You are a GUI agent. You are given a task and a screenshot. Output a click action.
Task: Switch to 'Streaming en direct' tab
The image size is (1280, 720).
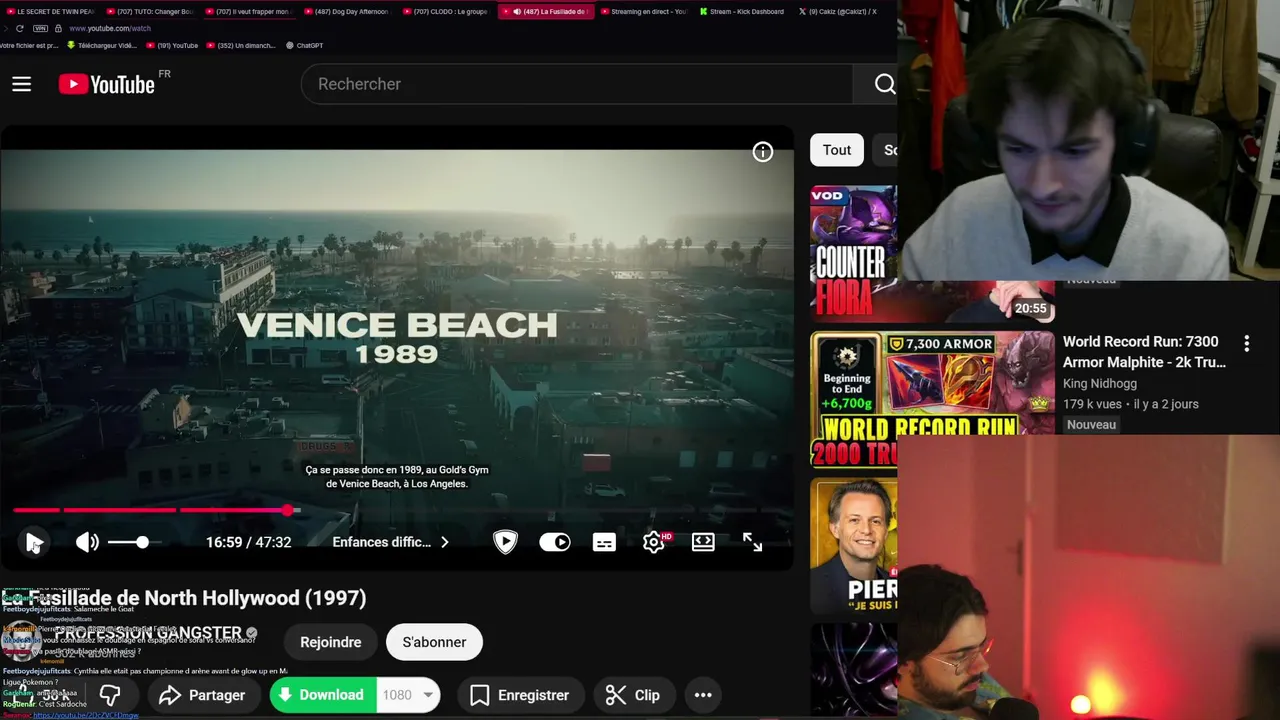643,12
